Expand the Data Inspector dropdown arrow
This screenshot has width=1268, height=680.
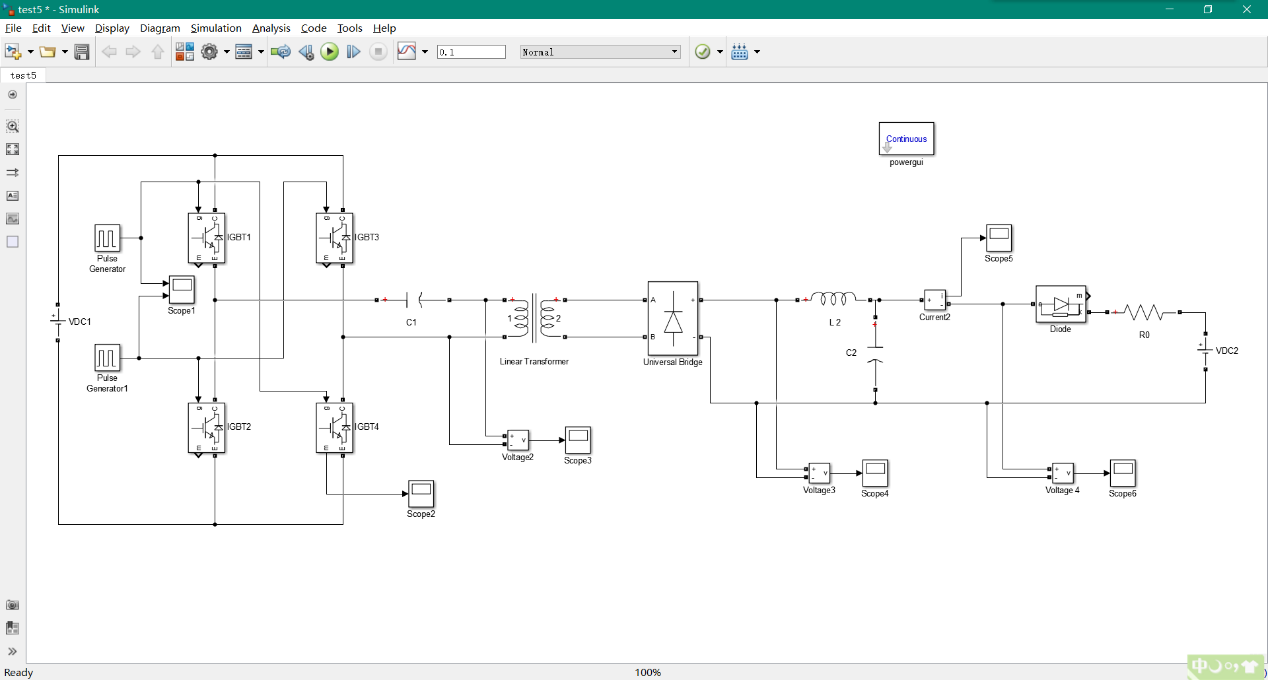pos(425,52)
